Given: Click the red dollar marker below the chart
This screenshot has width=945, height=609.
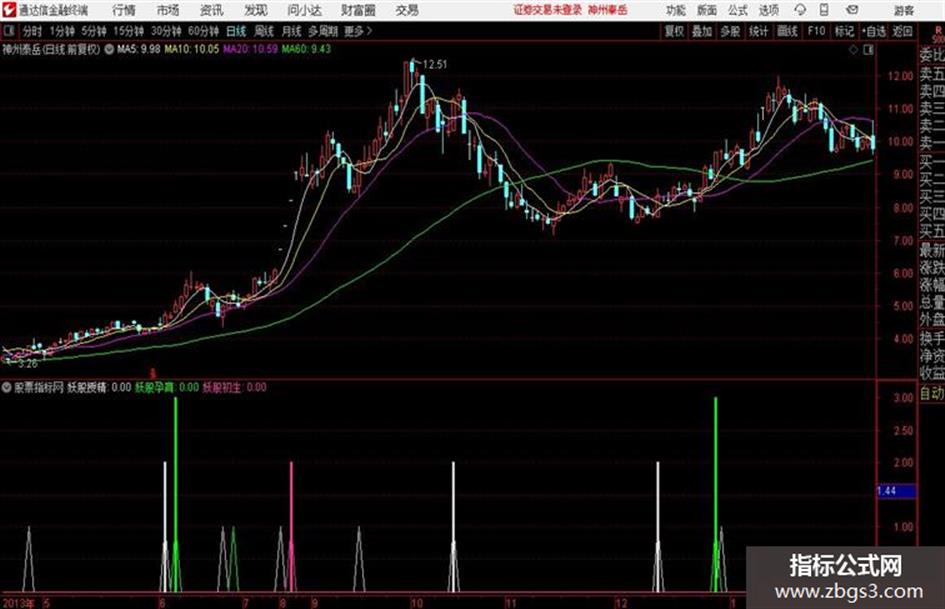Looking at the screenshot, I should tap(152, 374).
